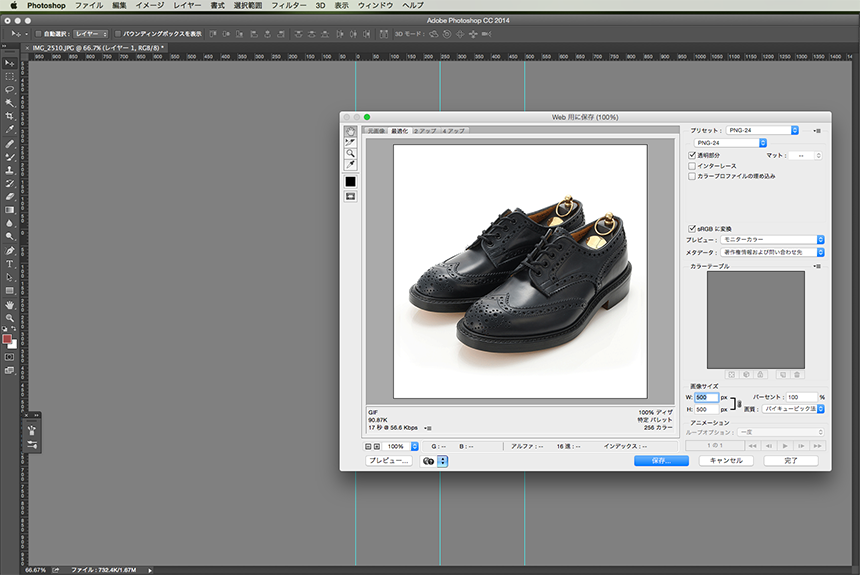The height and width of the screenshot is (575, 860).
Task: Open the PNG-24 file format dropdown
Action: (x=730, y=143)
